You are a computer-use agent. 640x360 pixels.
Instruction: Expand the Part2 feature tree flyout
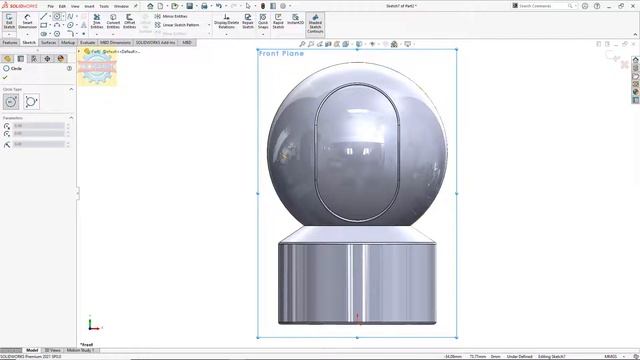[79, 51]
